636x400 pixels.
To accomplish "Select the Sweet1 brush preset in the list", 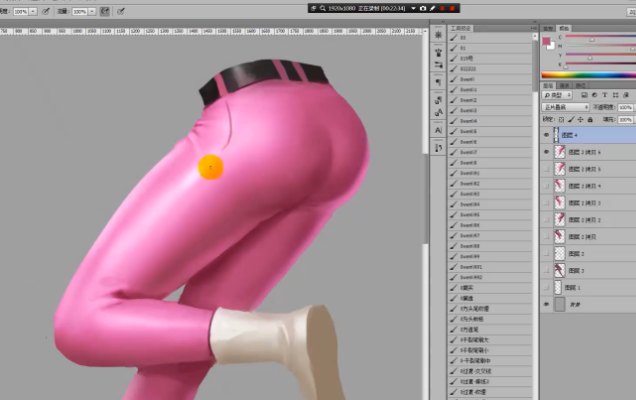I will [468, 79].
